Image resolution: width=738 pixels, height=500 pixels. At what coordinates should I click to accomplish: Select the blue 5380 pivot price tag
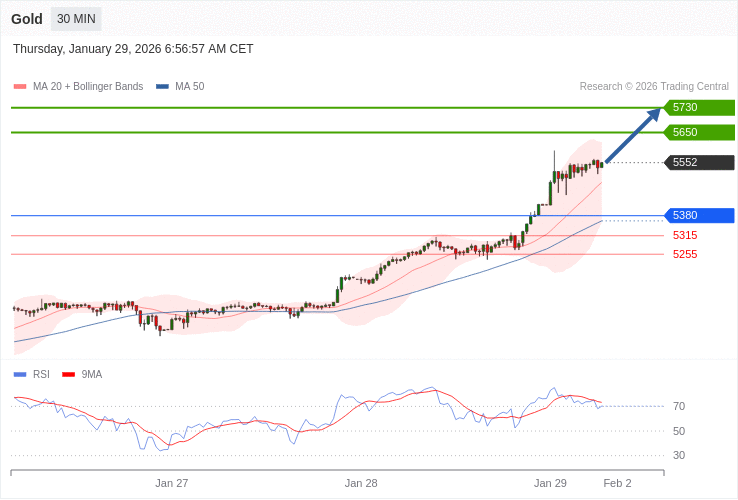[699, 215]
